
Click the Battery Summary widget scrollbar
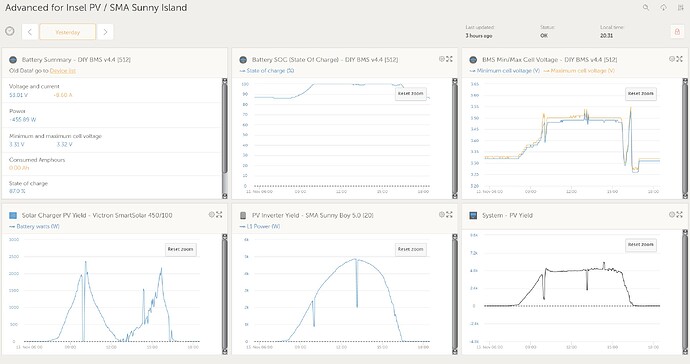click(x=224, y=139)
